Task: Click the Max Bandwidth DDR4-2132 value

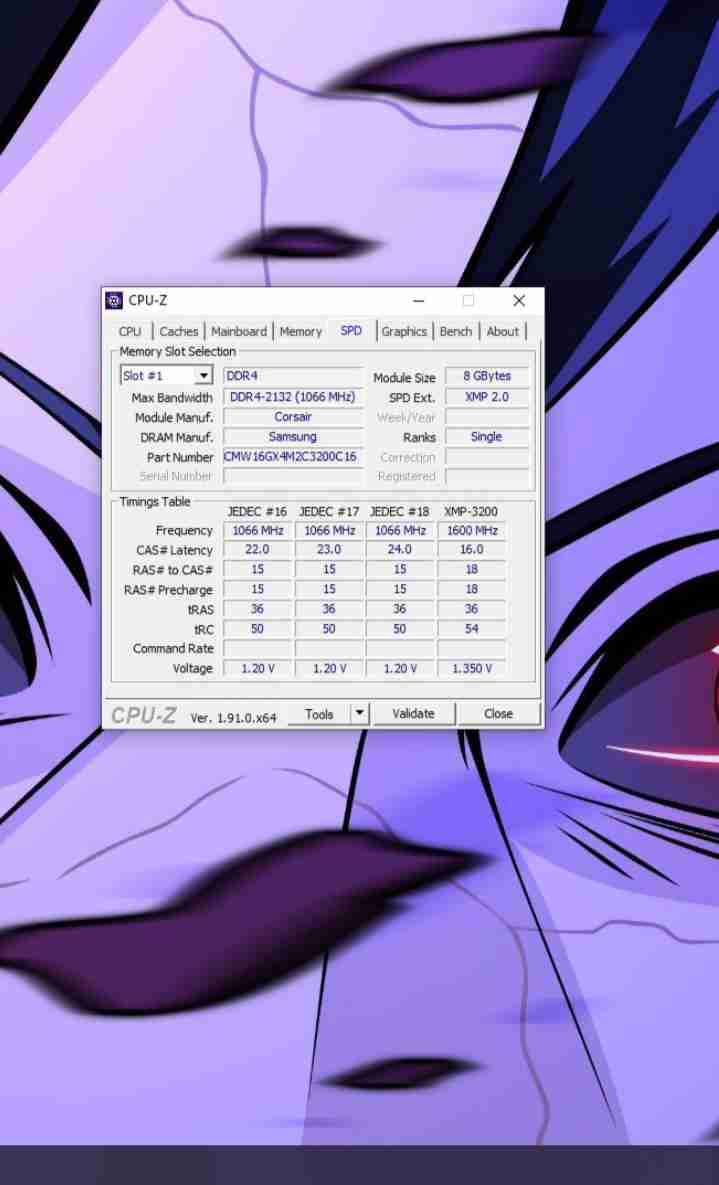Action: tap(293, 397)
